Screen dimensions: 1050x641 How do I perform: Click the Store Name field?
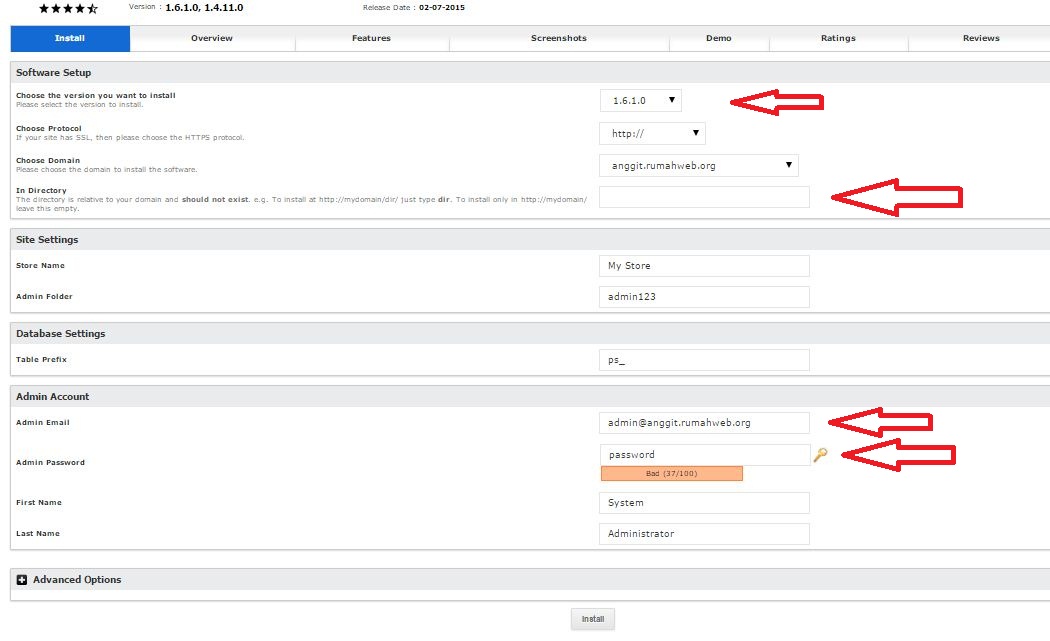pos(703,265)
